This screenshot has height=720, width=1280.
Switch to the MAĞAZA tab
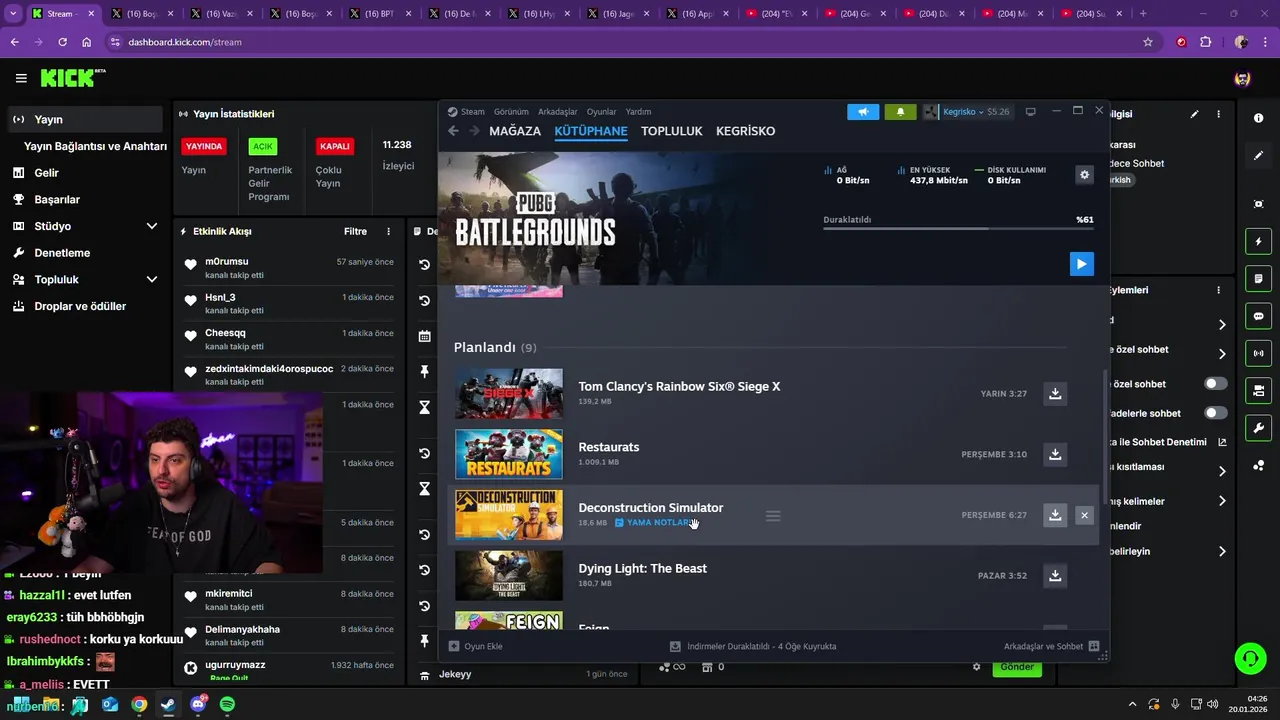[x=515, y=131]
